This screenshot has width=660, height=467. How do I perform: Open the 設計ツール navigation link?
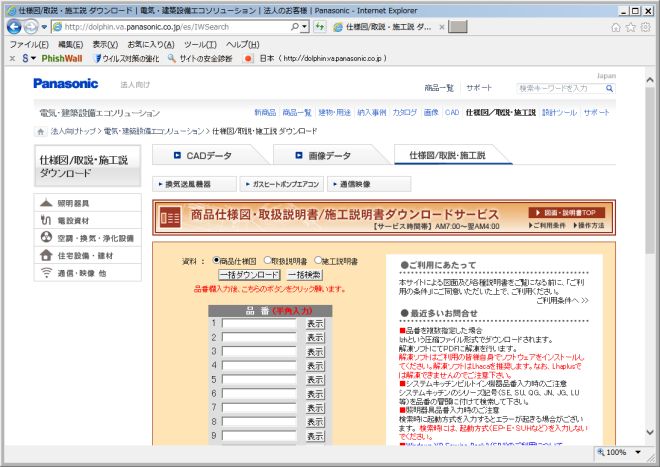pyautogui.click(x=559, y=112)
